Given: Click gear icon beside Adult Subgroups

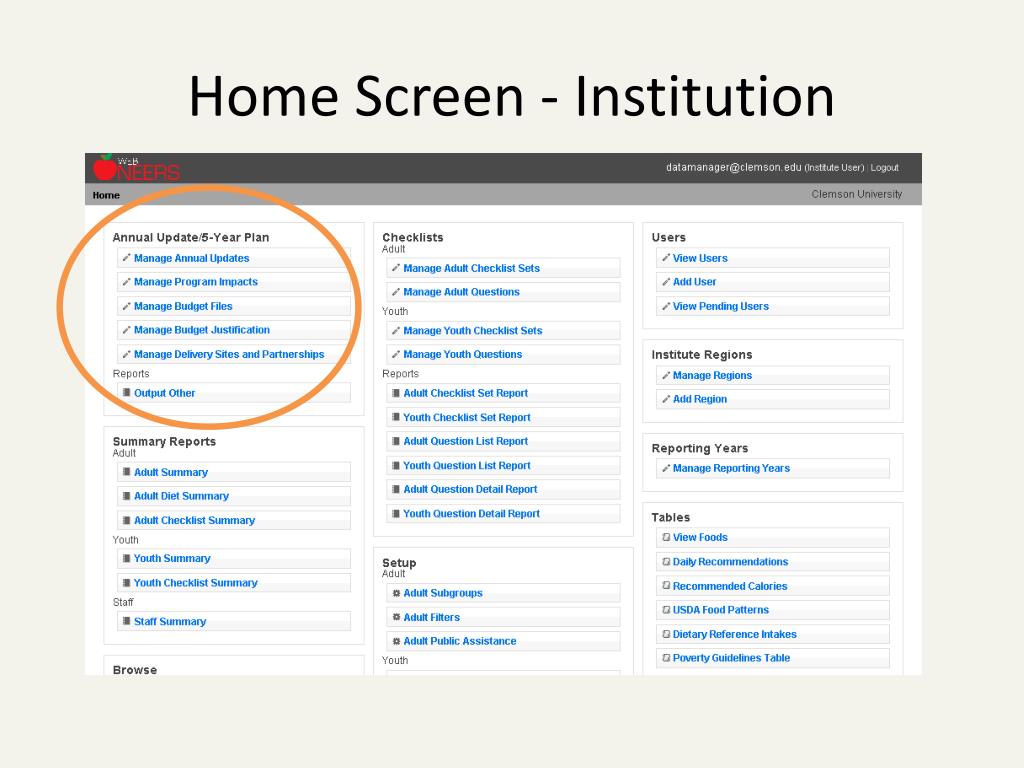Looking at the screenshot, I should [396, 593].
